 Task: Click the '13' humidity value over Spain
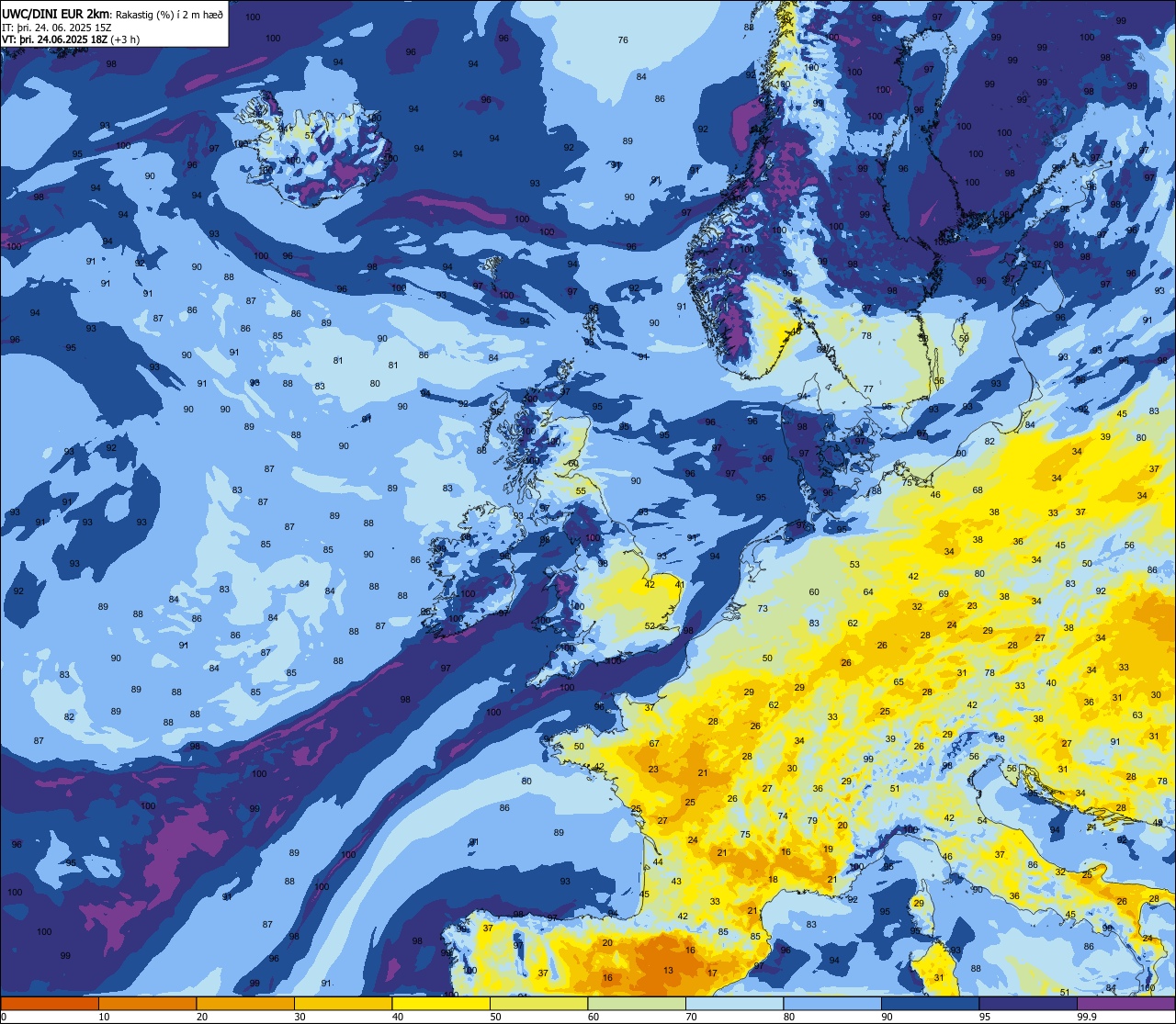668,971
